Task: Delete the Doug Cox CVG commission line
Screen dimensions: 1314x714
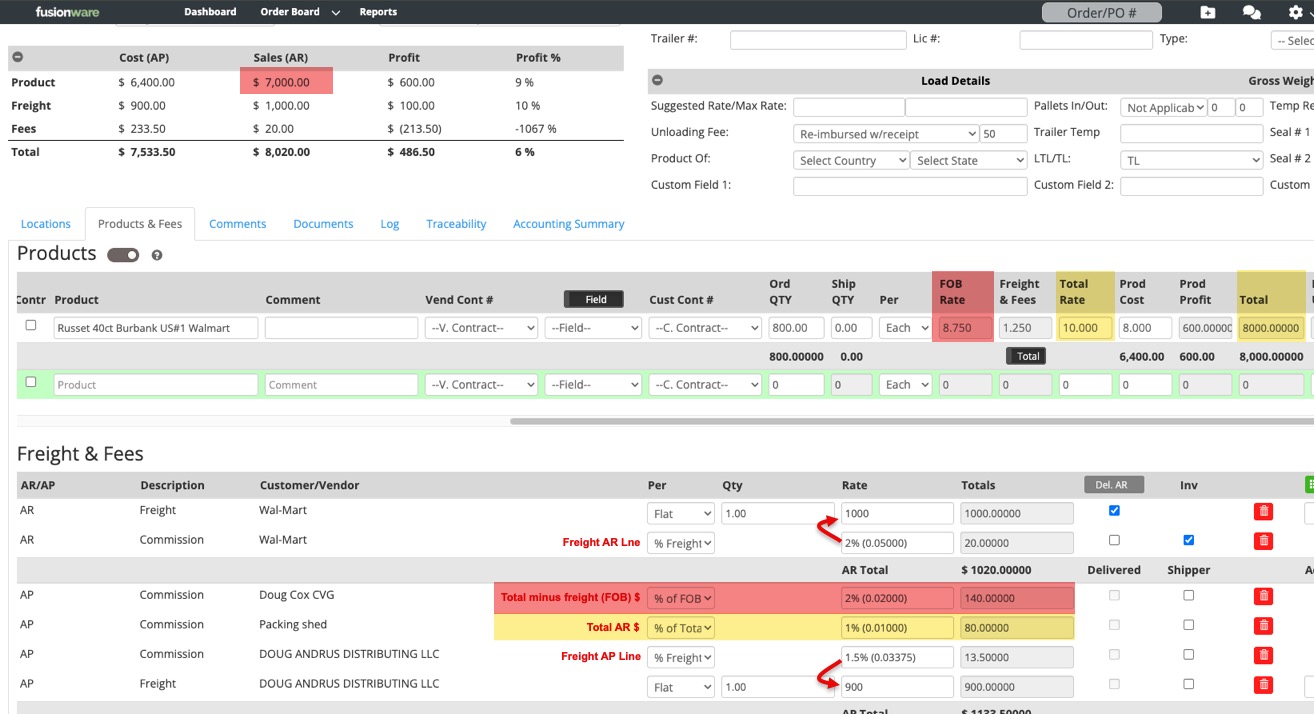Action: click(1263, 597)
